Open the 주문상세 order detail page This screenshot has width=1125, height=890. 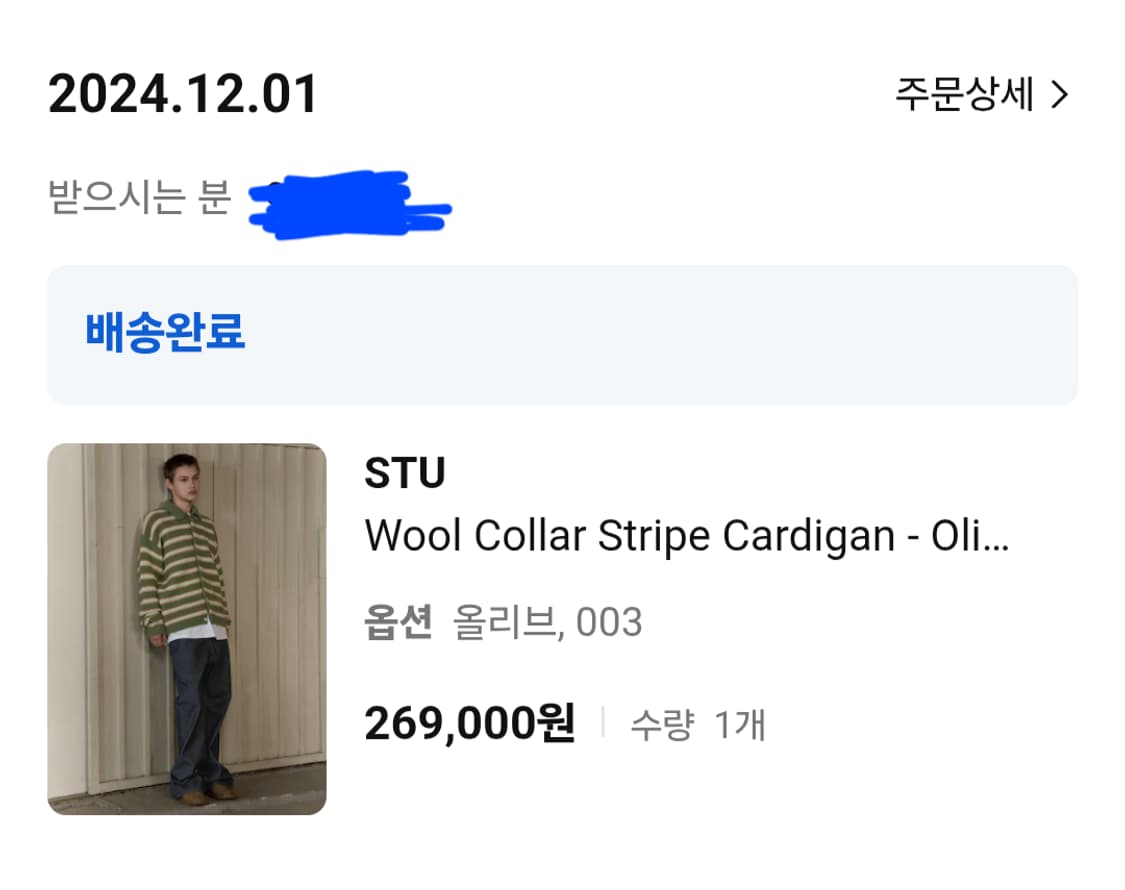coord(963,95)
